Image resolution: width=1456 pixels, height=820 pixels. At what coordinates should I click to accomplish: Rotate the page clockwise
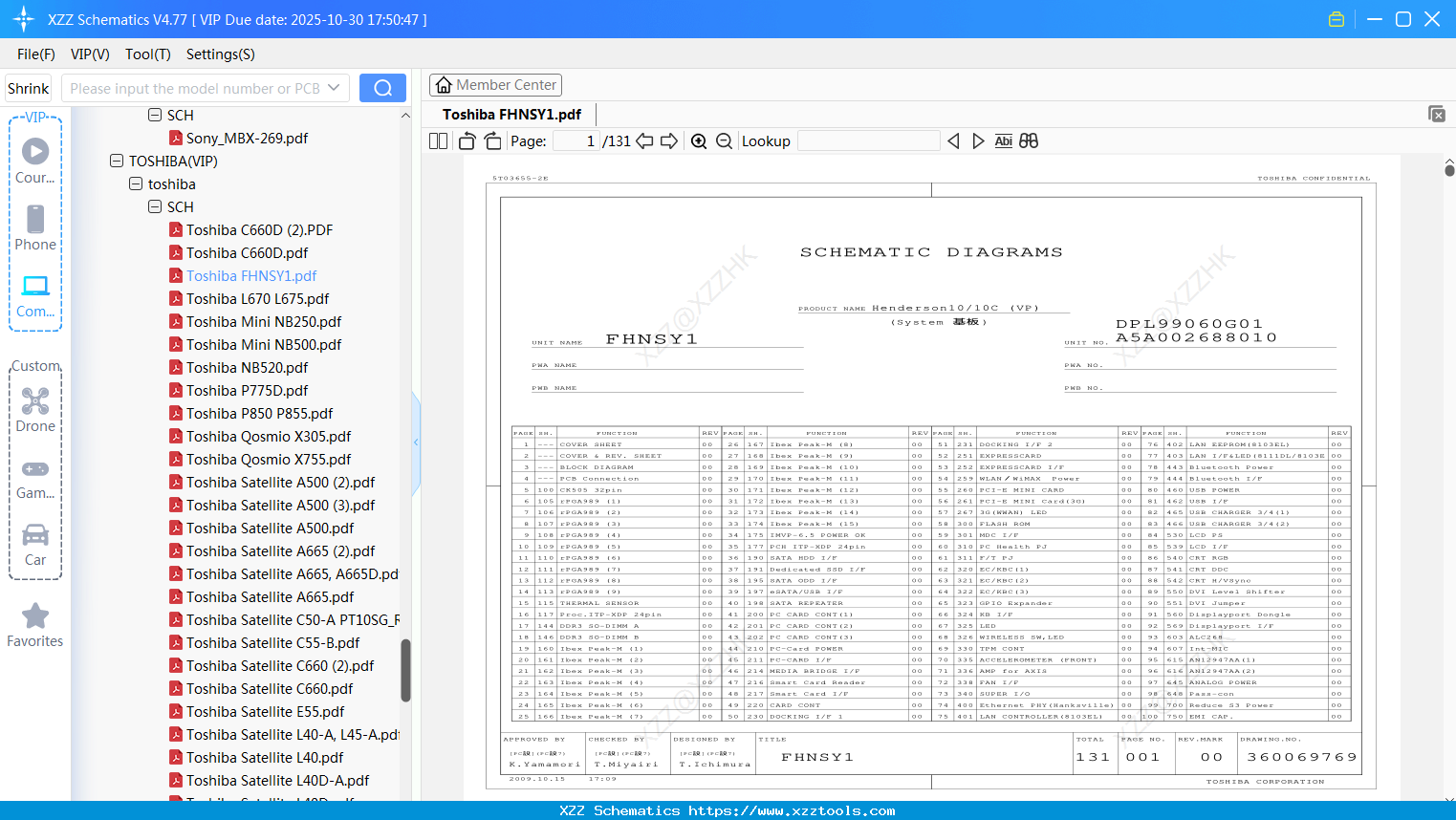point(492,141)
